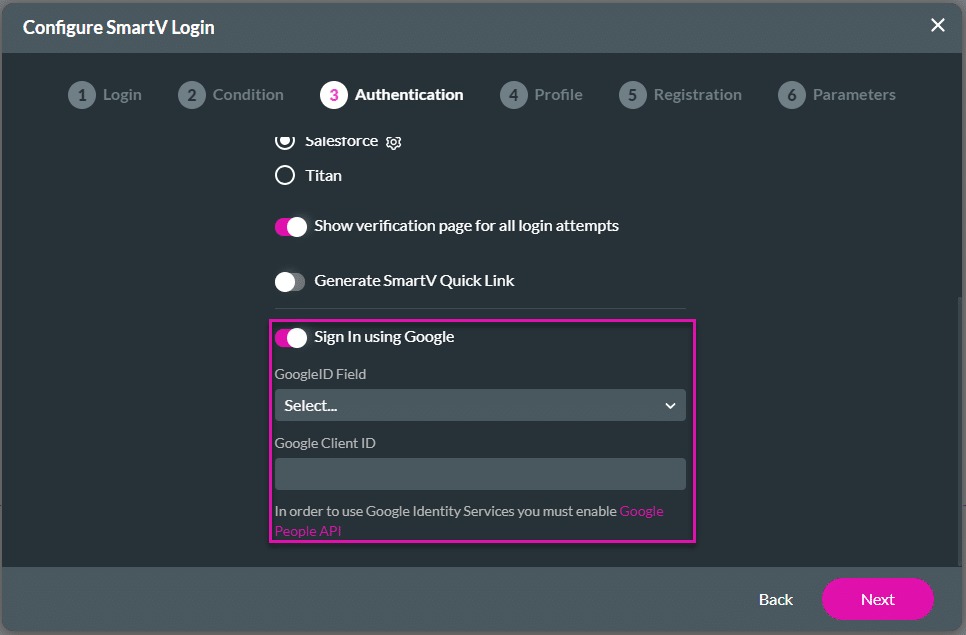Open the Salesforce settings gear icon
Screen dimensions: 966x635
pyautogui.click(x=393, y=143)
